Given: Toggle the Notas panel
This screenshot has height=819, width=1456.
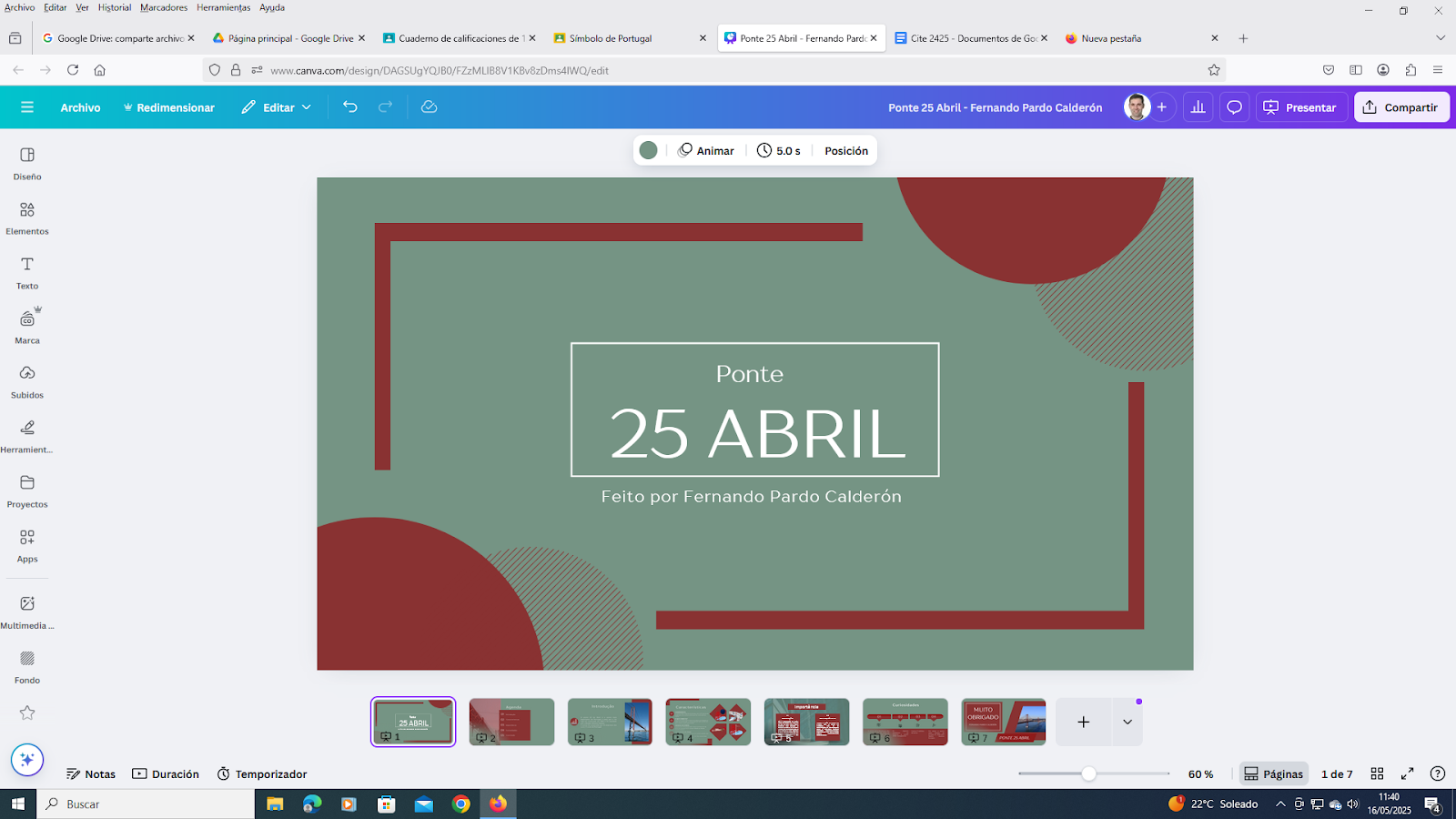Looking at the screenshot, I should pos(91,773).
